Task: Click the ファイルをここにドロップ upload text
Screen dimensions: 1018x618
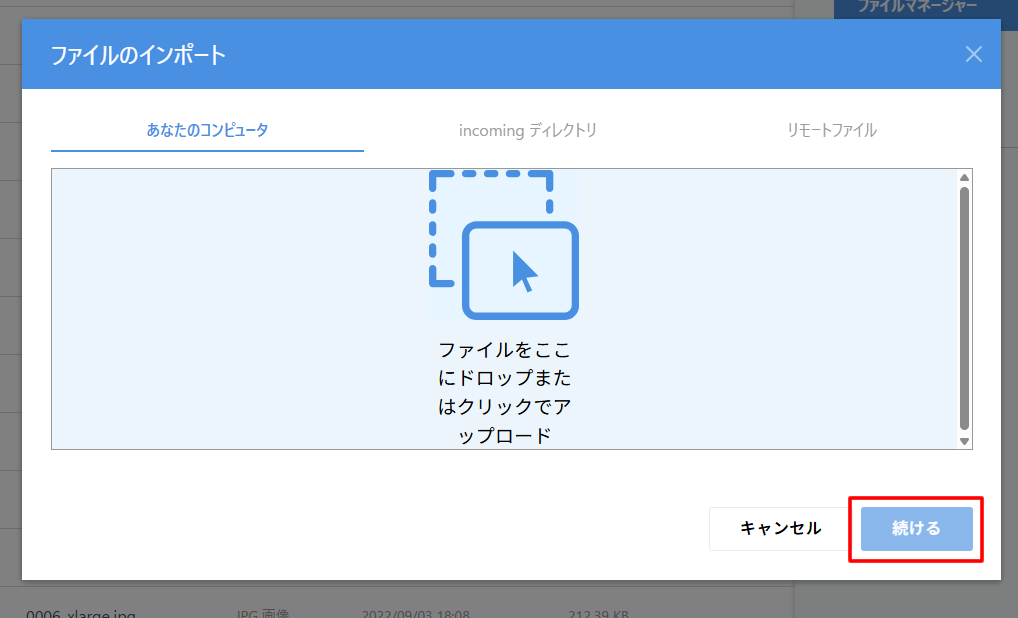Action: pos(504,392)
